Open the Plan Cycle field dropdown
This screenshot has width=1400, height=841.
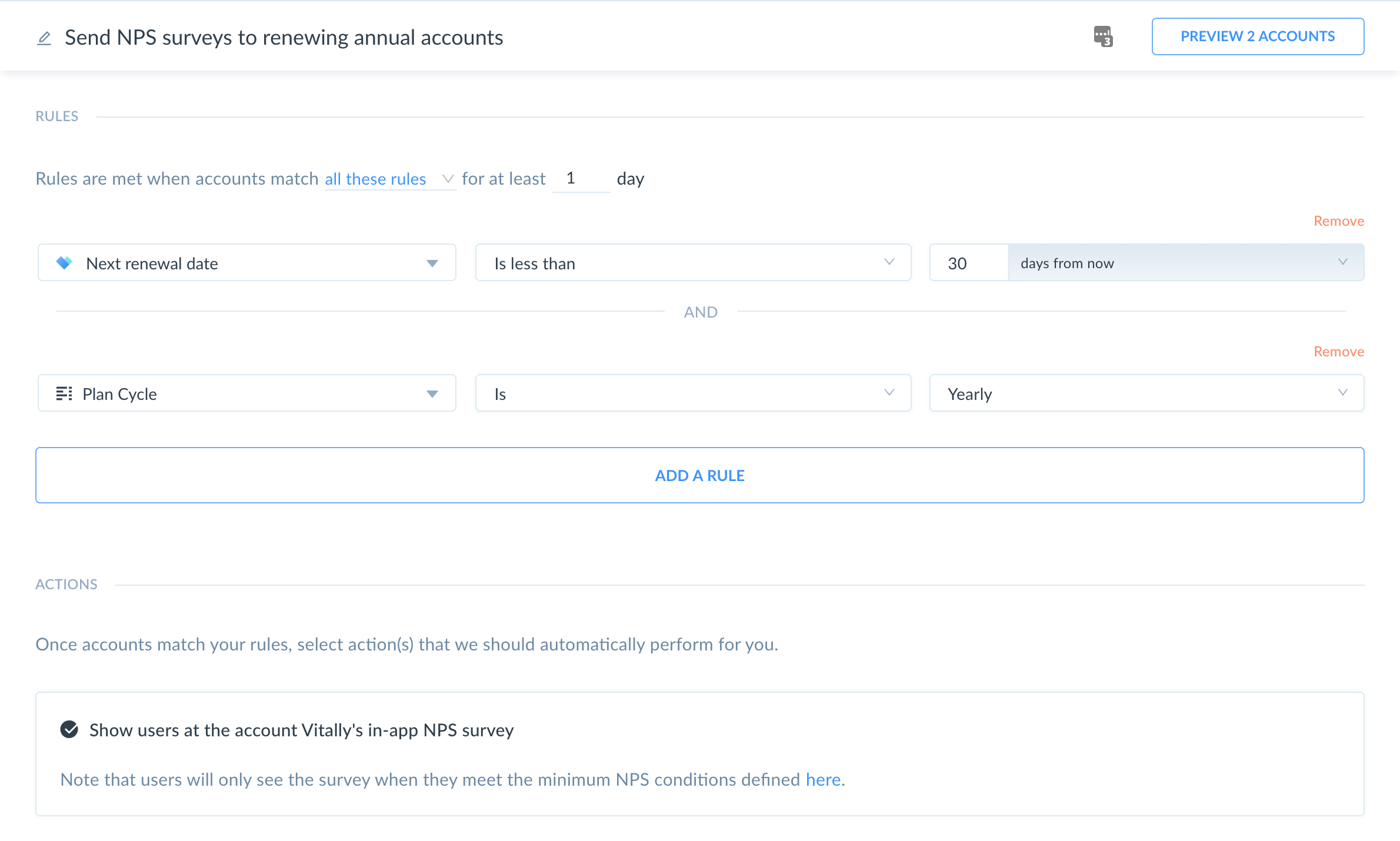coord(247,393)
